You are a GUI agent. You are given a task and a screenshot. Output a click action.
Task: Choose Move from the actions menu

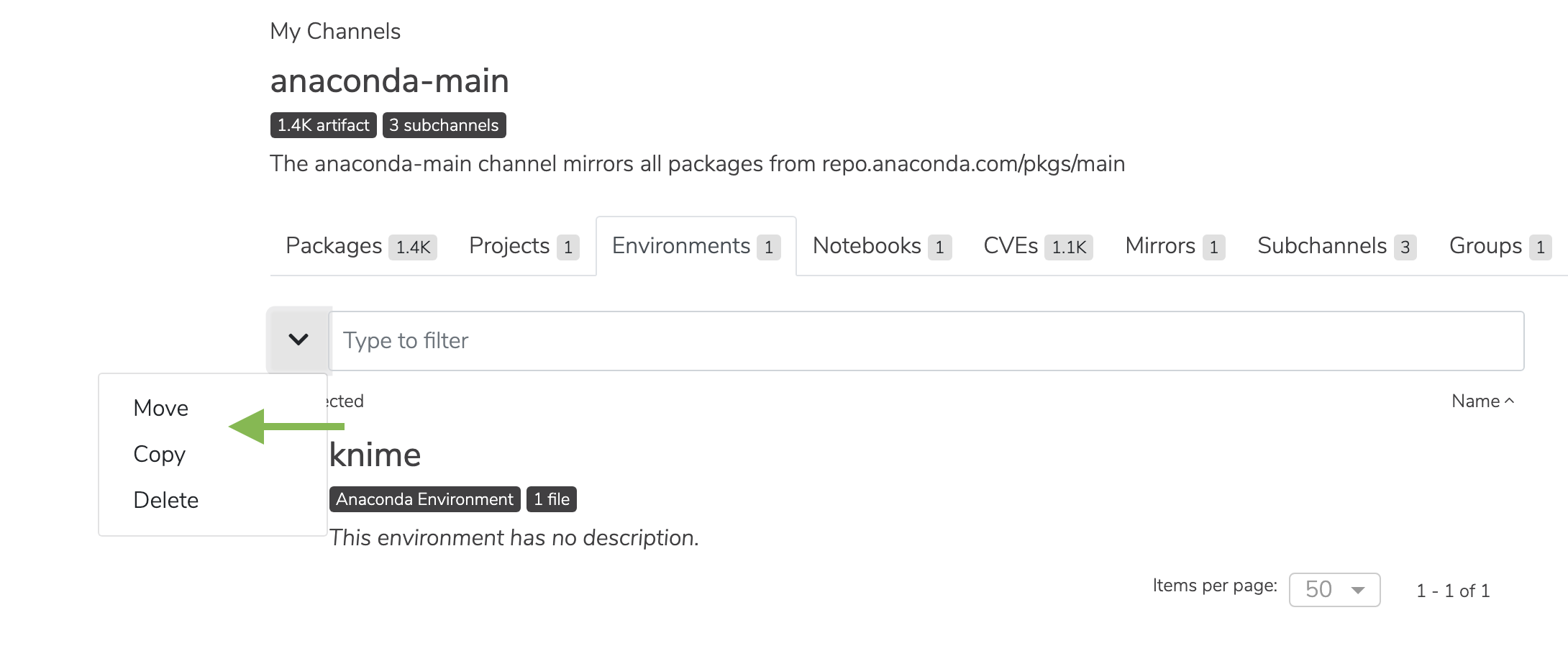(161, 408)
